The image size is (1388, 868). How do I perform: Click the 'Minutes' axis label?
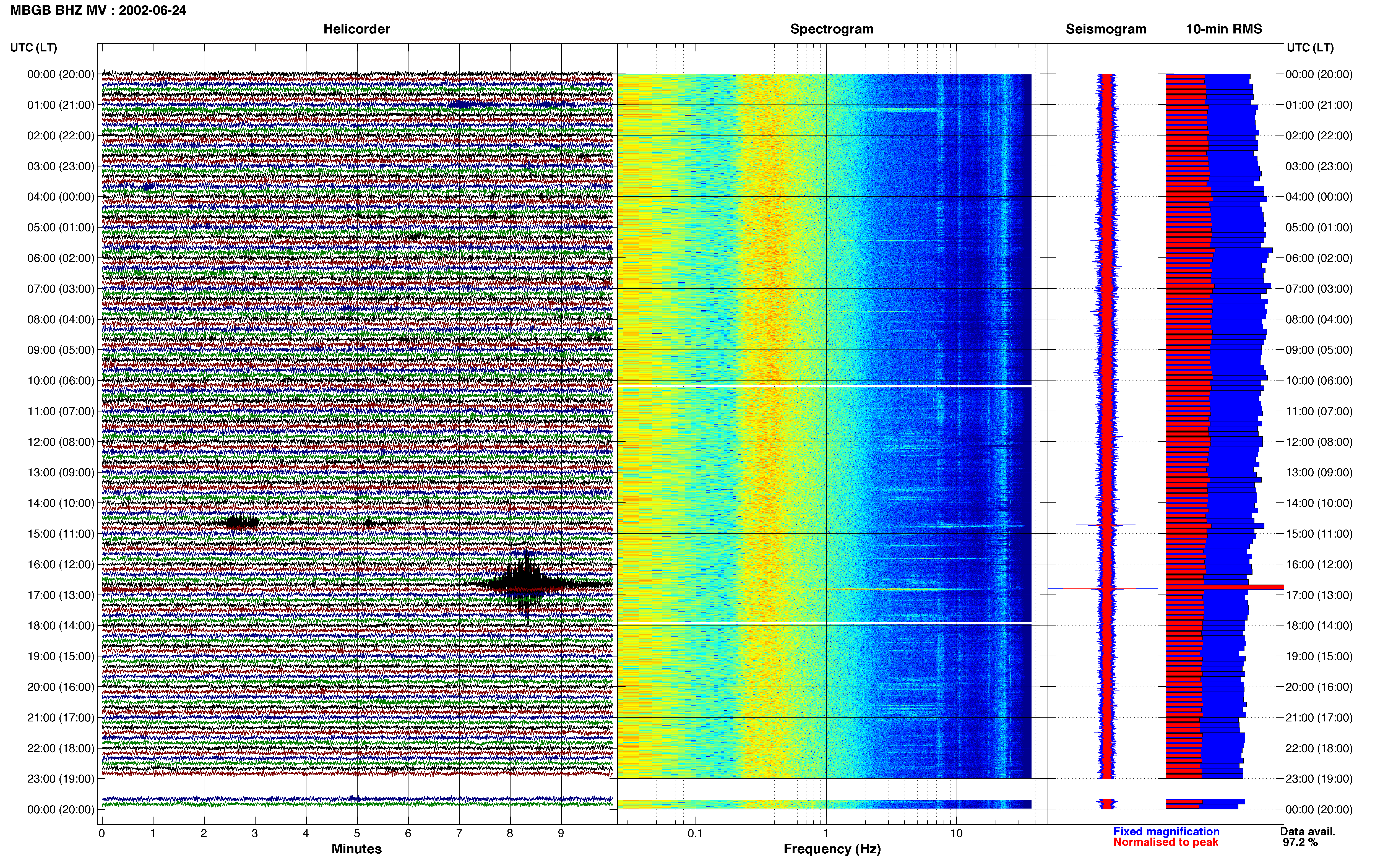[356, 848]
